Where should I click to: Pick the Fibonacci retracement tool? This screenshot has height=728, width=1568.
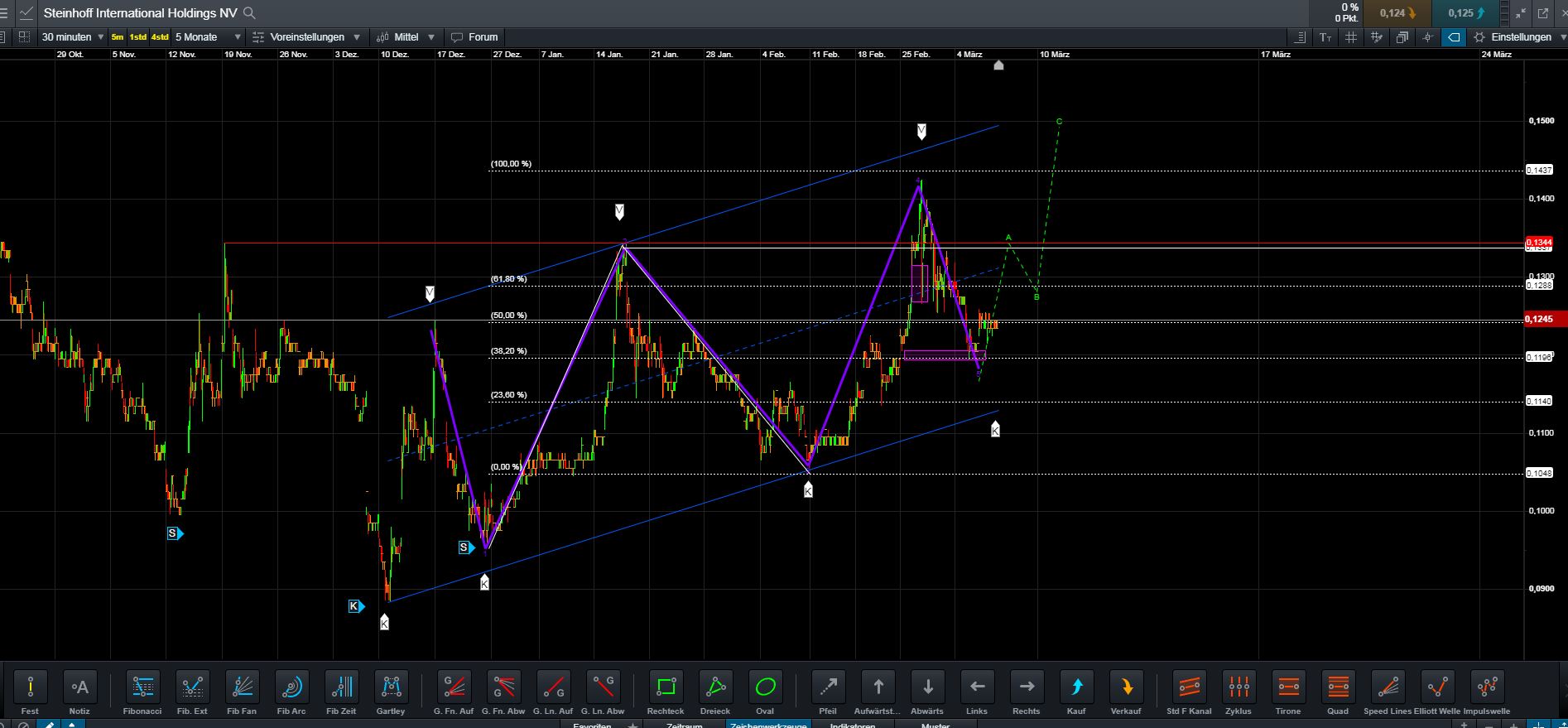(142, 687)
